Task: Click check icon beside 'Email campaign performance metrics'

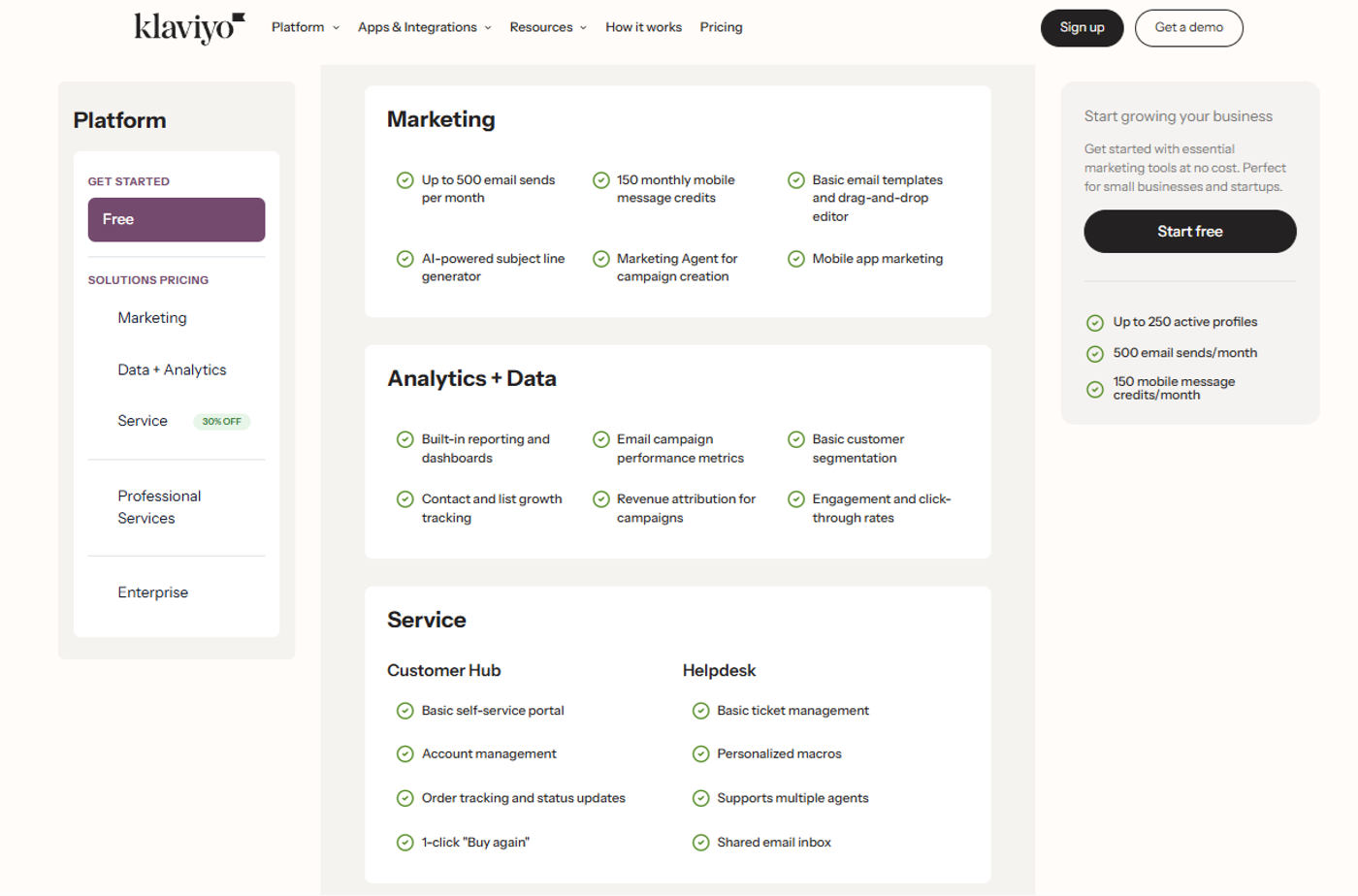Action: click(x=601, y=439)
